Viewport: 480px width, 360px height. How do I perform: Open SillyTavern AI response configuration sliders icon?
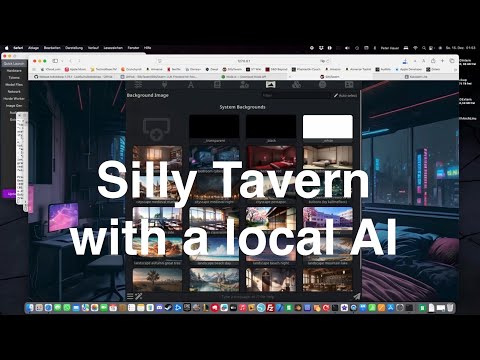[x=138, y=85]
